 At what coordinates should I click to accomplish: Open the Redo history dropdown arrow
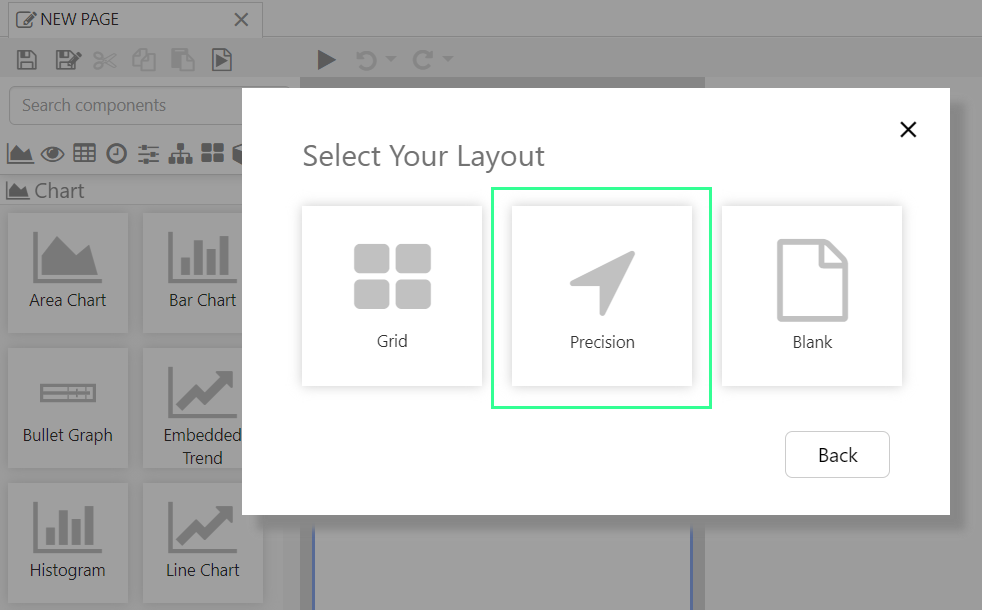448,59
